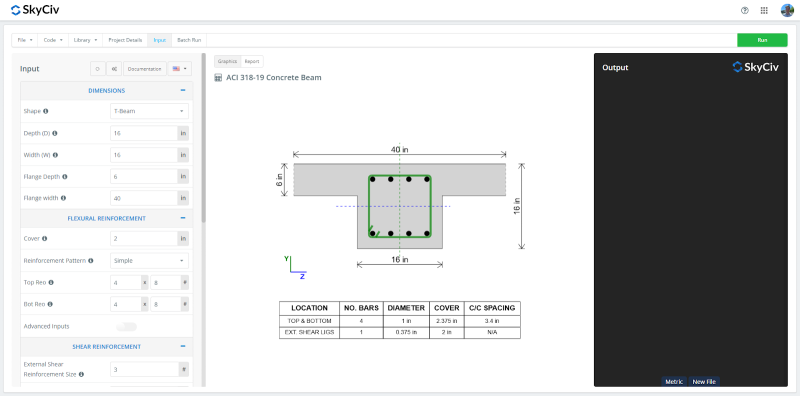Viewport: 800px width, 396px height.
Task: Click Bot Reo bar size field
Action: click(x=166, y=304)
